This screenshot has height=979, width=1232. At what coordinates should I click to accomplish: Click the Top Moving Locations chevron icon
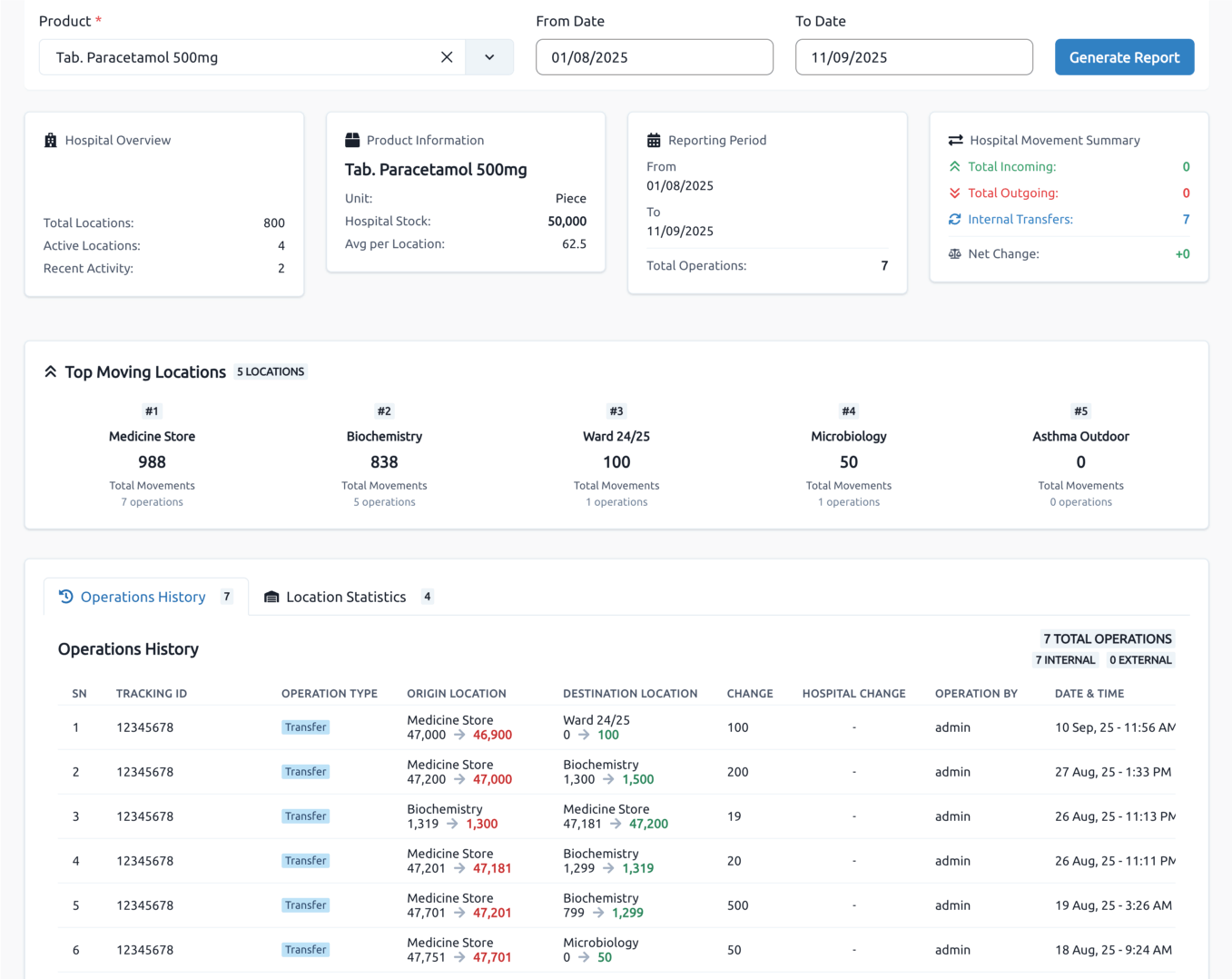pyautogui.click(x=51, y=371)
